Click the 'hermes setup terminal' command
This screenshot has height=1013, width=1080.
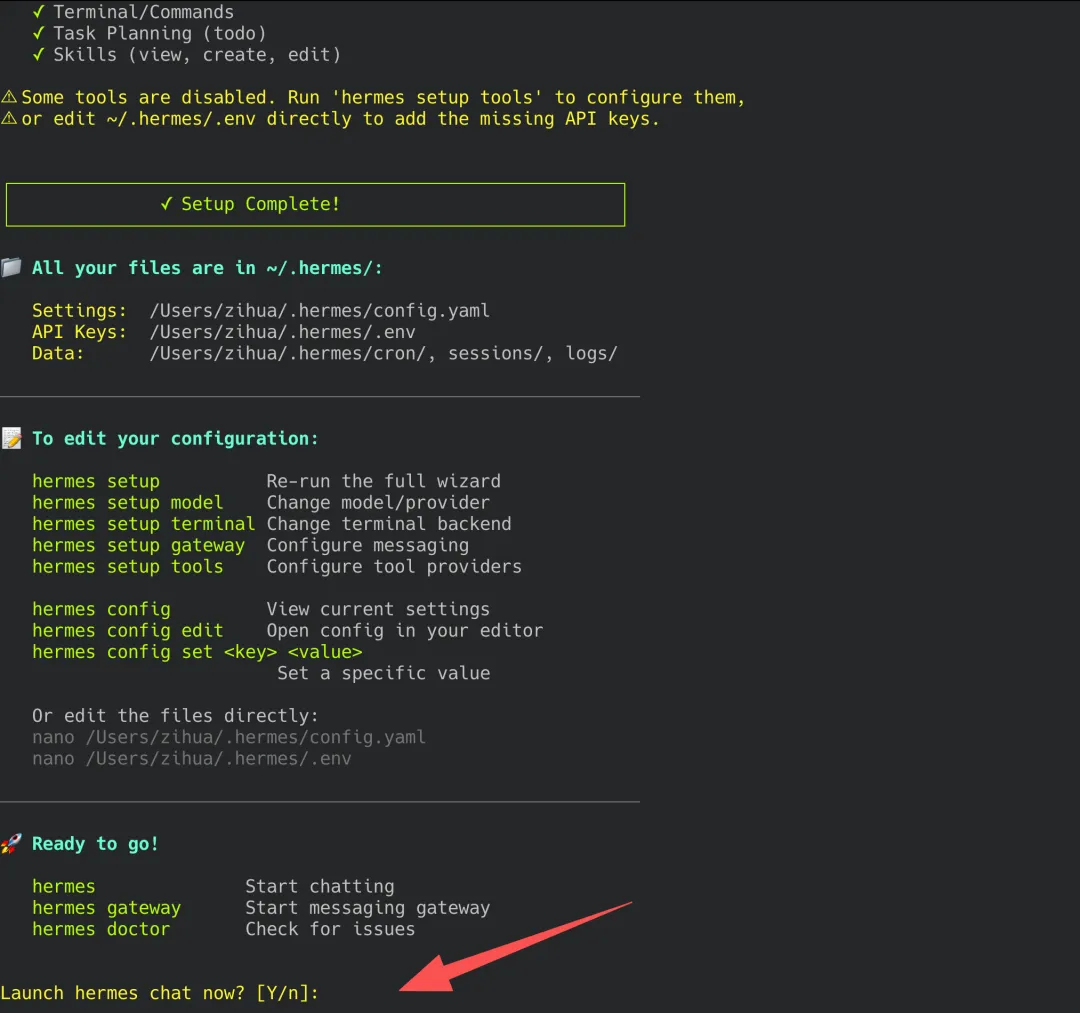point(143,524)
